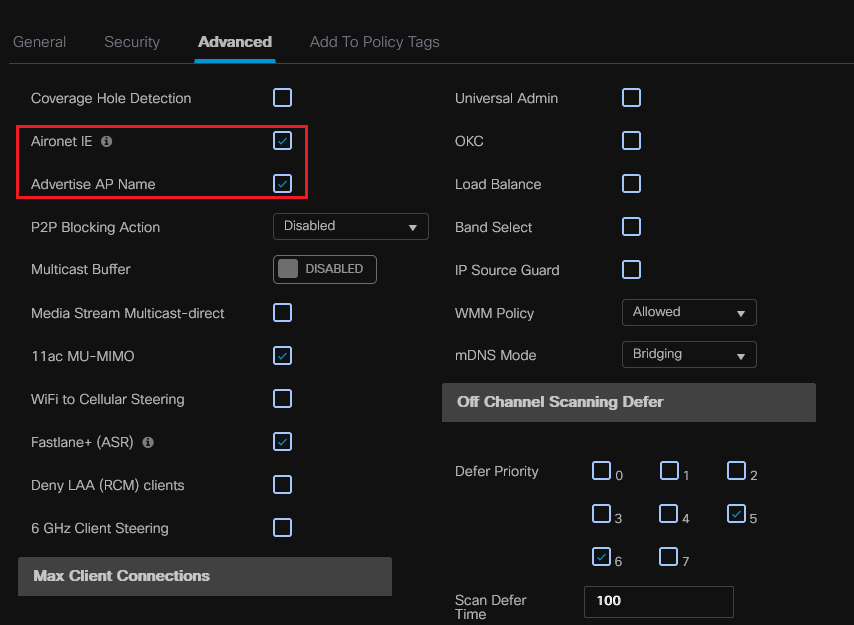Check the Load Balance option
The height and width of the screenshot is (625, 854).
631,183
